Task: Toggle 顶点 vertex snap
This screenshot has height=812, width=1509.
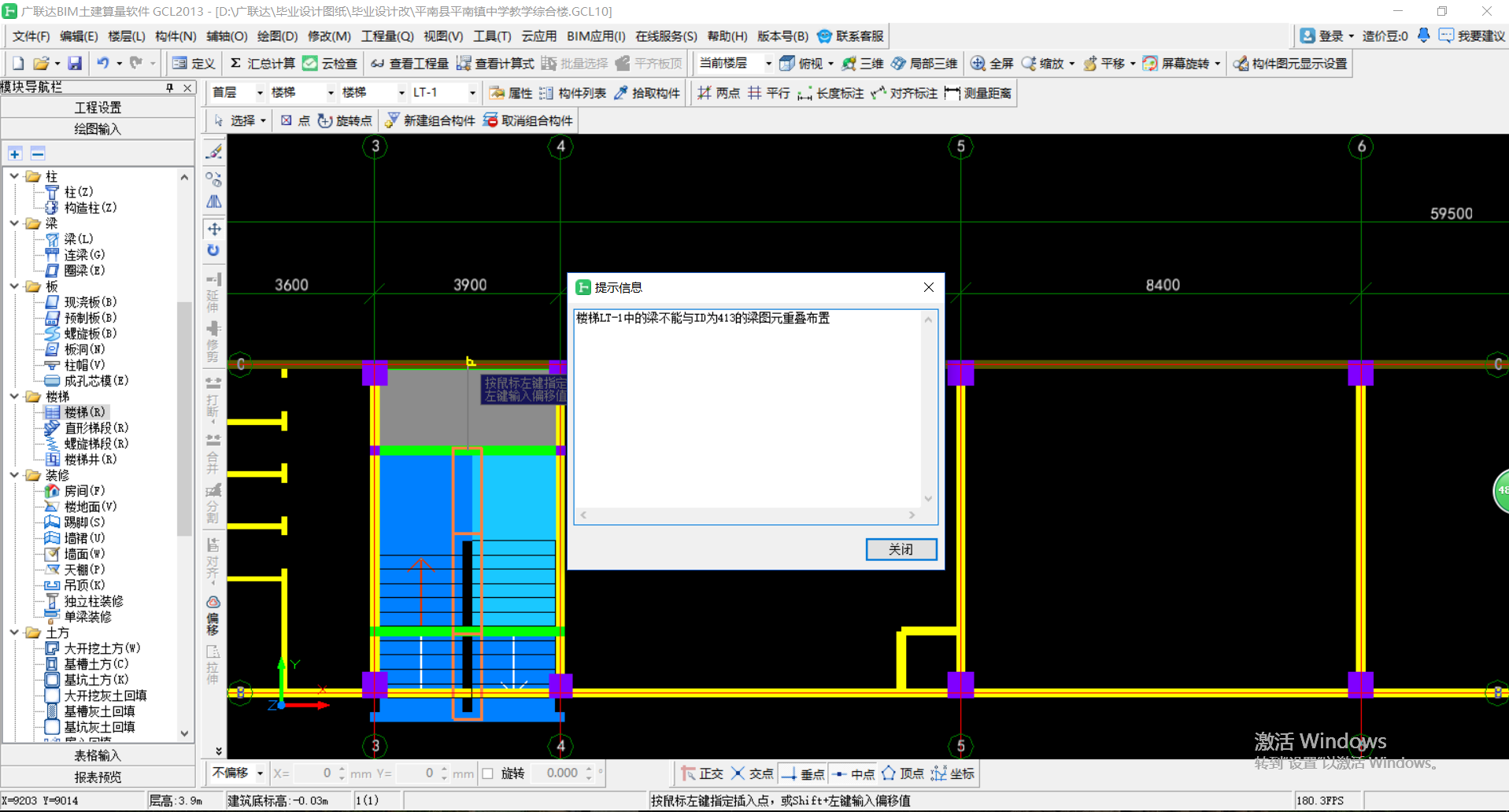Action: (x=903, y=773)
